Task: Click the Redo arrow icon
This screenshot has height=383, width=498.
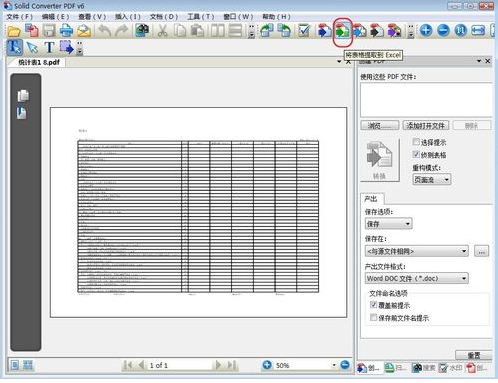Action: [122, 31]
